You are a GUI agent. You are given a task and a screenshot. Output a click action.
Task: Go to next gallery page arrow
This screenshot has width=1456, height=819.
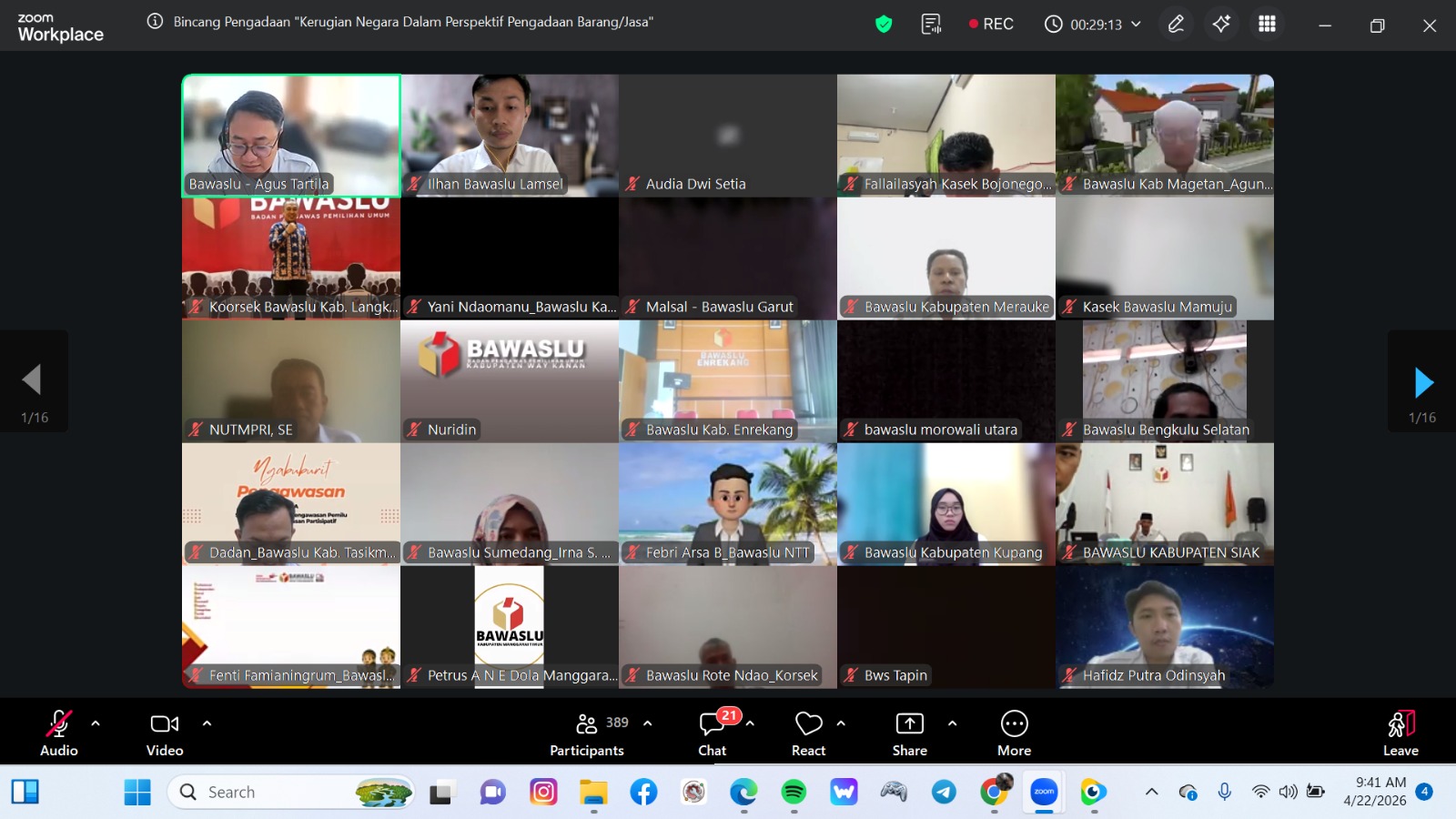[1423, 382]
